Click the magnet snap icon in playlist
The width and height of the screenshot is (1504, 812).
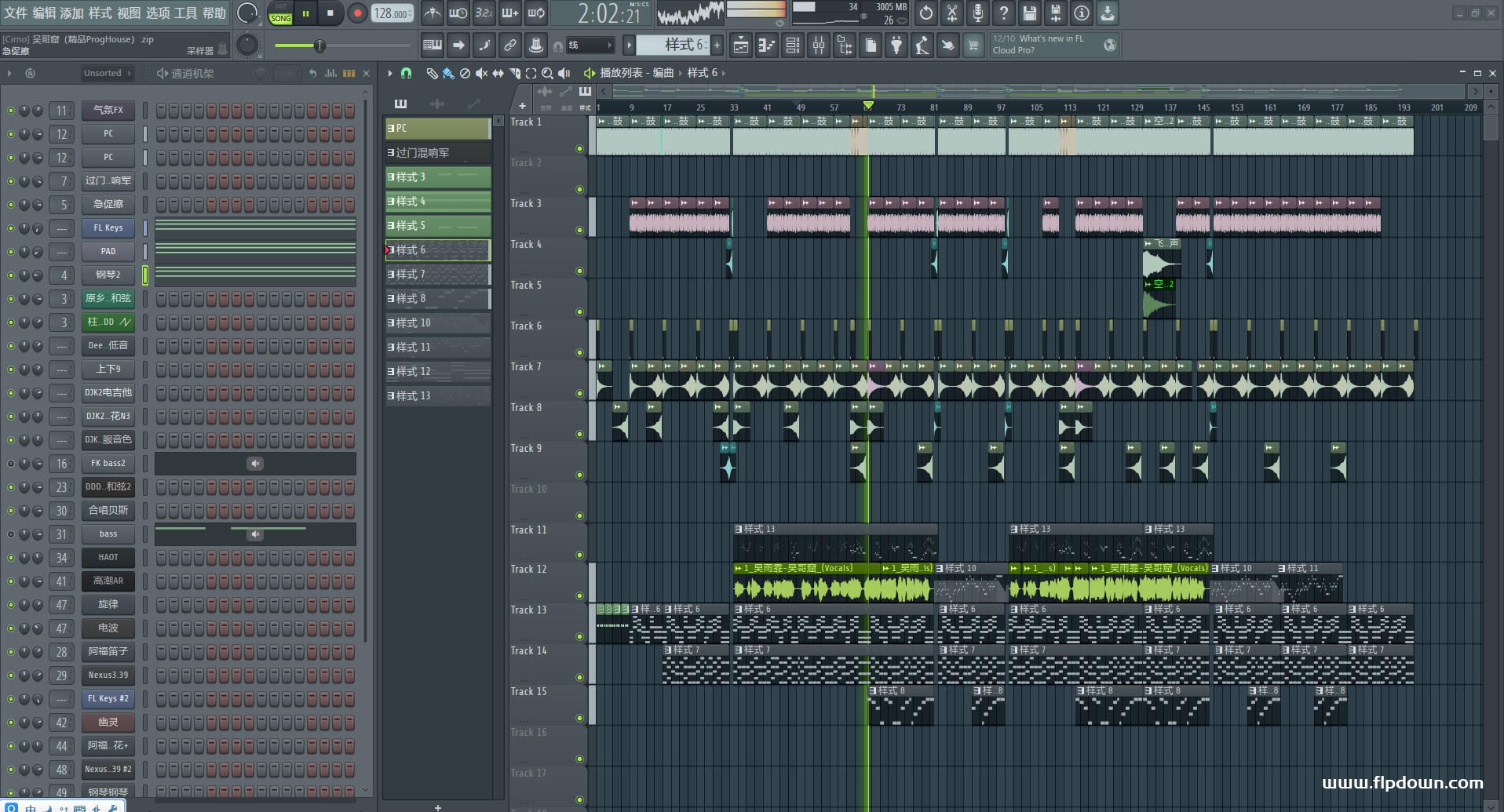[406, 73]
